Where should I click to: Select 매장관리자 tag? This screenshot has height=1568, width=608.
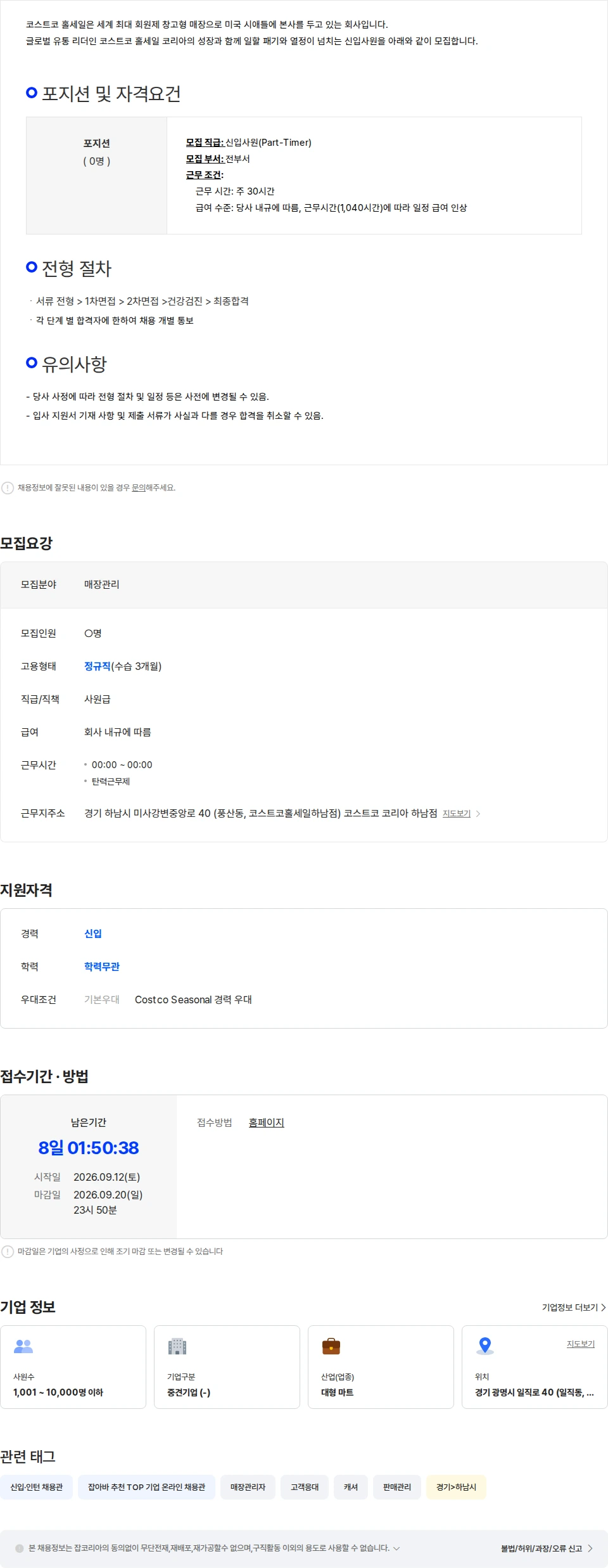coord(248,1487)
